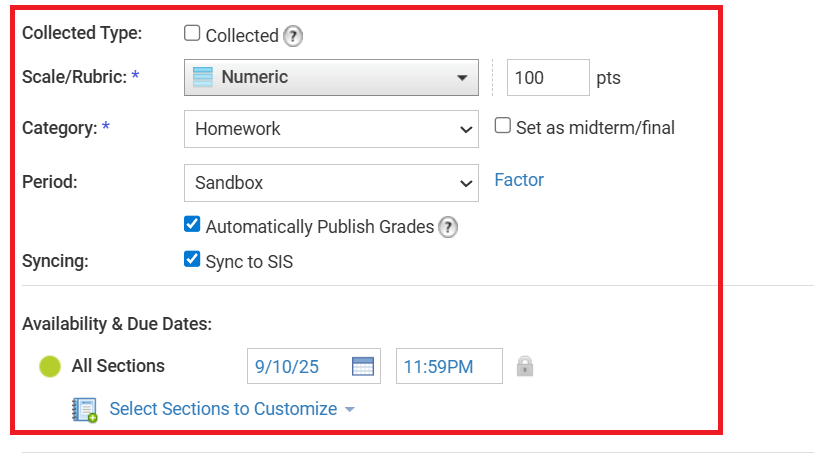Disable Automatically Publish Grades
This screenshot has width=814, height=458.
point(193,224)
